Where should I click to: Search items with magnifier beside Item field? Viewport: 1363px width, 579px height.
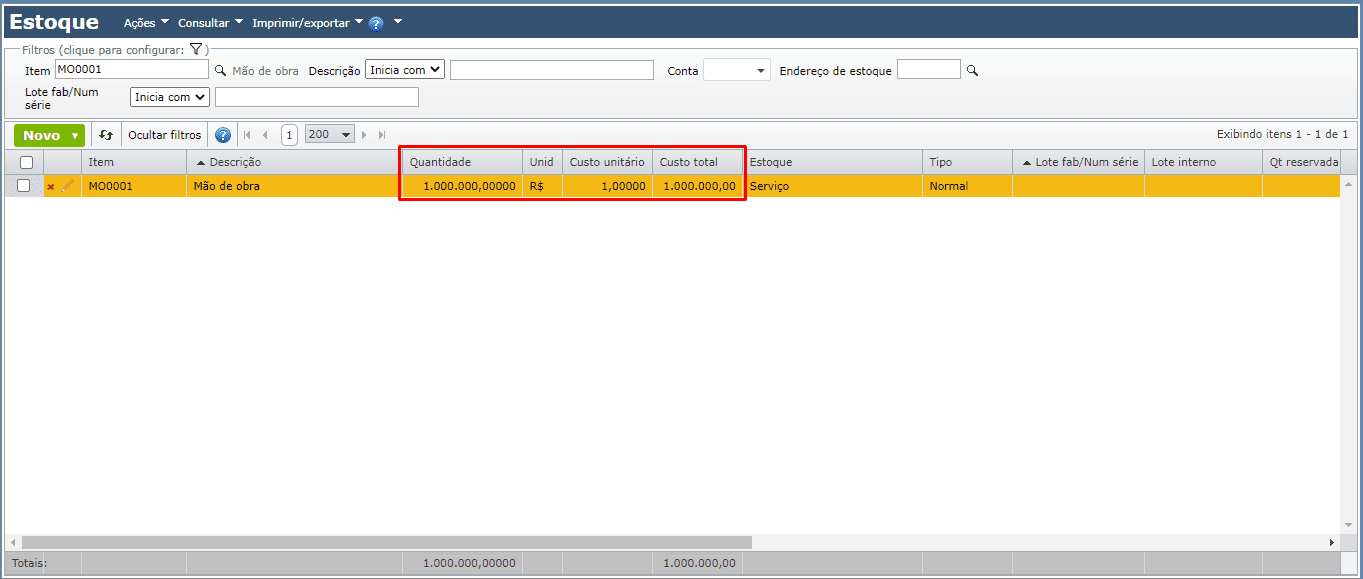coord(221,70)
